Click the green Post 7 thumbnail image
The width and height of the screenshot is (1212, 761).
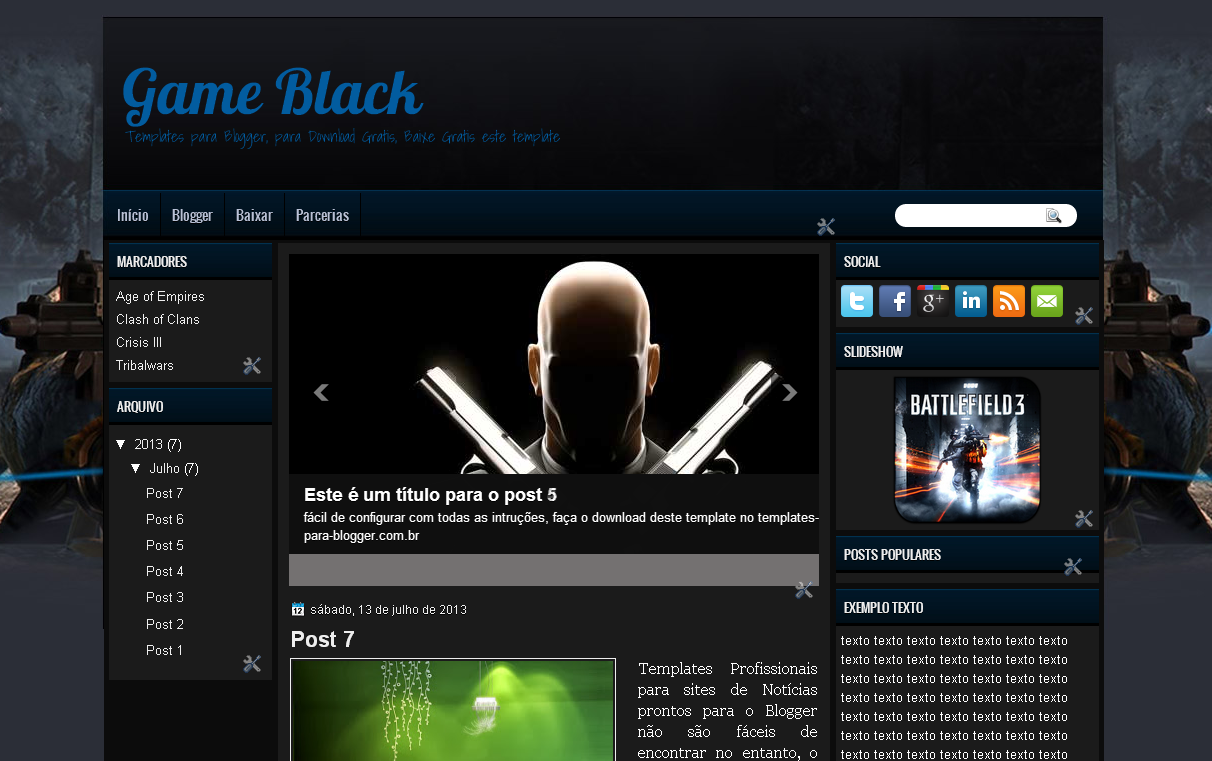(453, 709)
